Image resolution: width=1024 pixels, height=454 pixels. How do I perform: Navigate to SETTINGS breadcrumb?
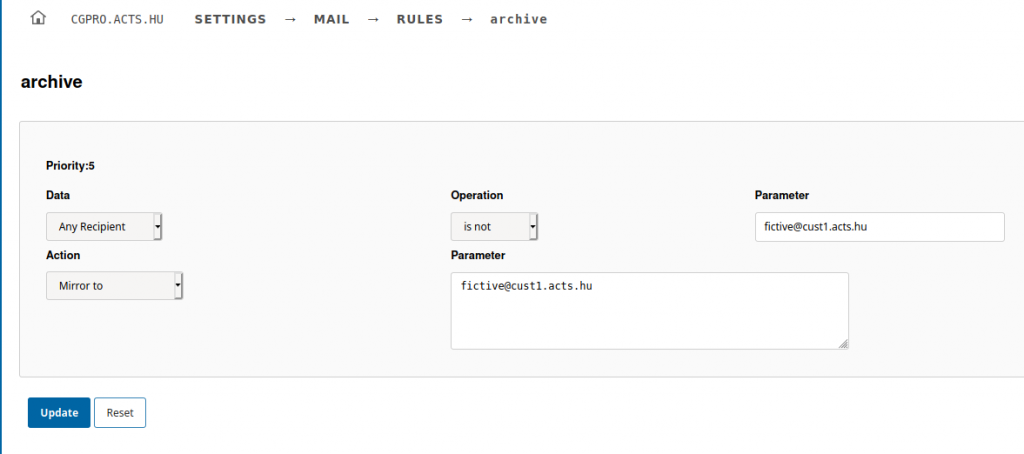click(231, 20)
